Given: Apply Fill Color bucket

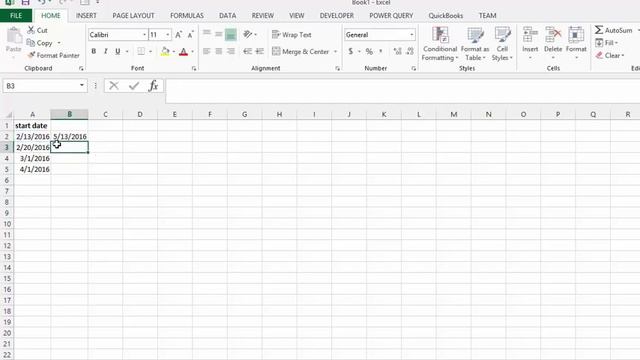Looking at the screenshot, I should (x=165, y=51).
